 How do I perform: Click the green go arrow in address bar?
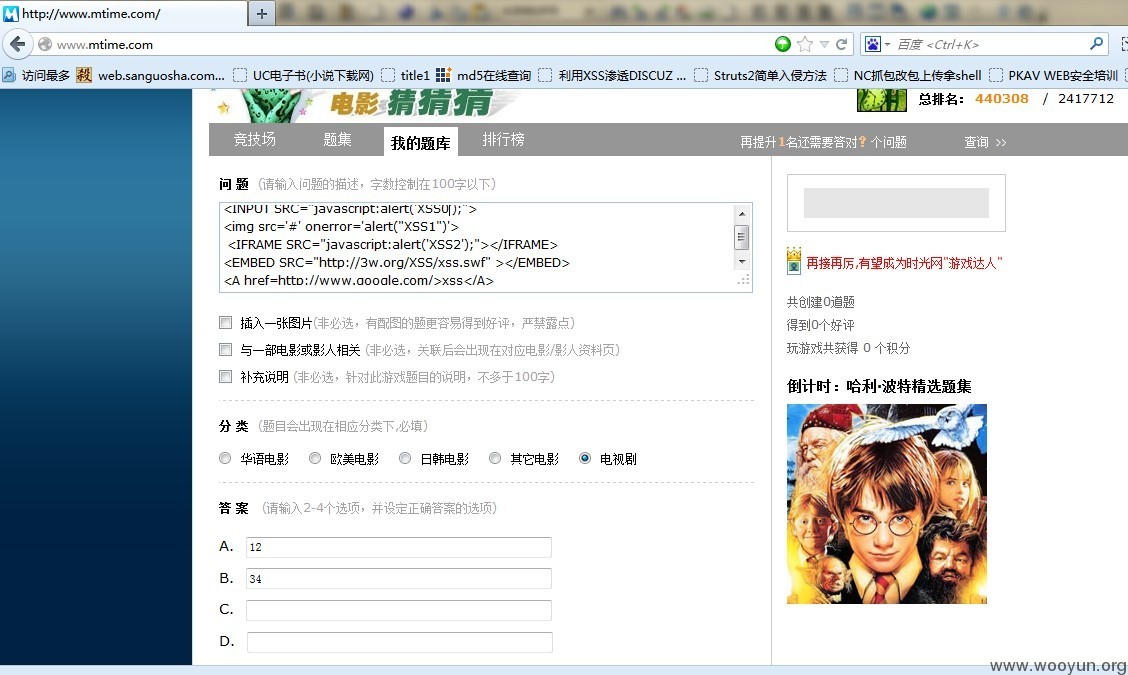point(783,44)
